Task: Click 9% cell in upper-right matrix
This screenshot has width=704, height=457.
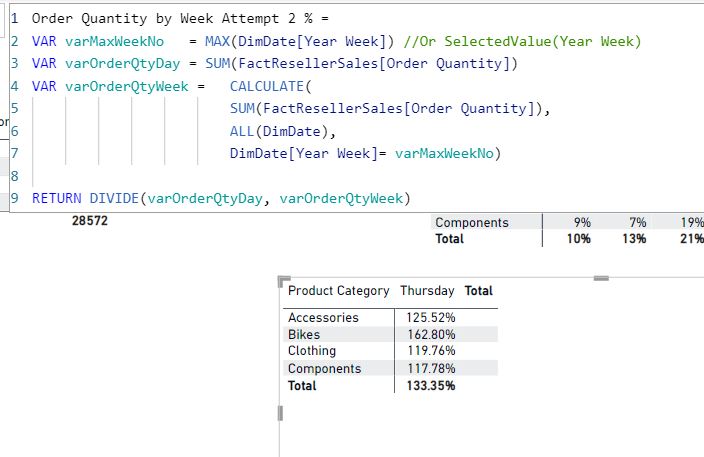Action: pyautogui.click(x=582, y=223)
